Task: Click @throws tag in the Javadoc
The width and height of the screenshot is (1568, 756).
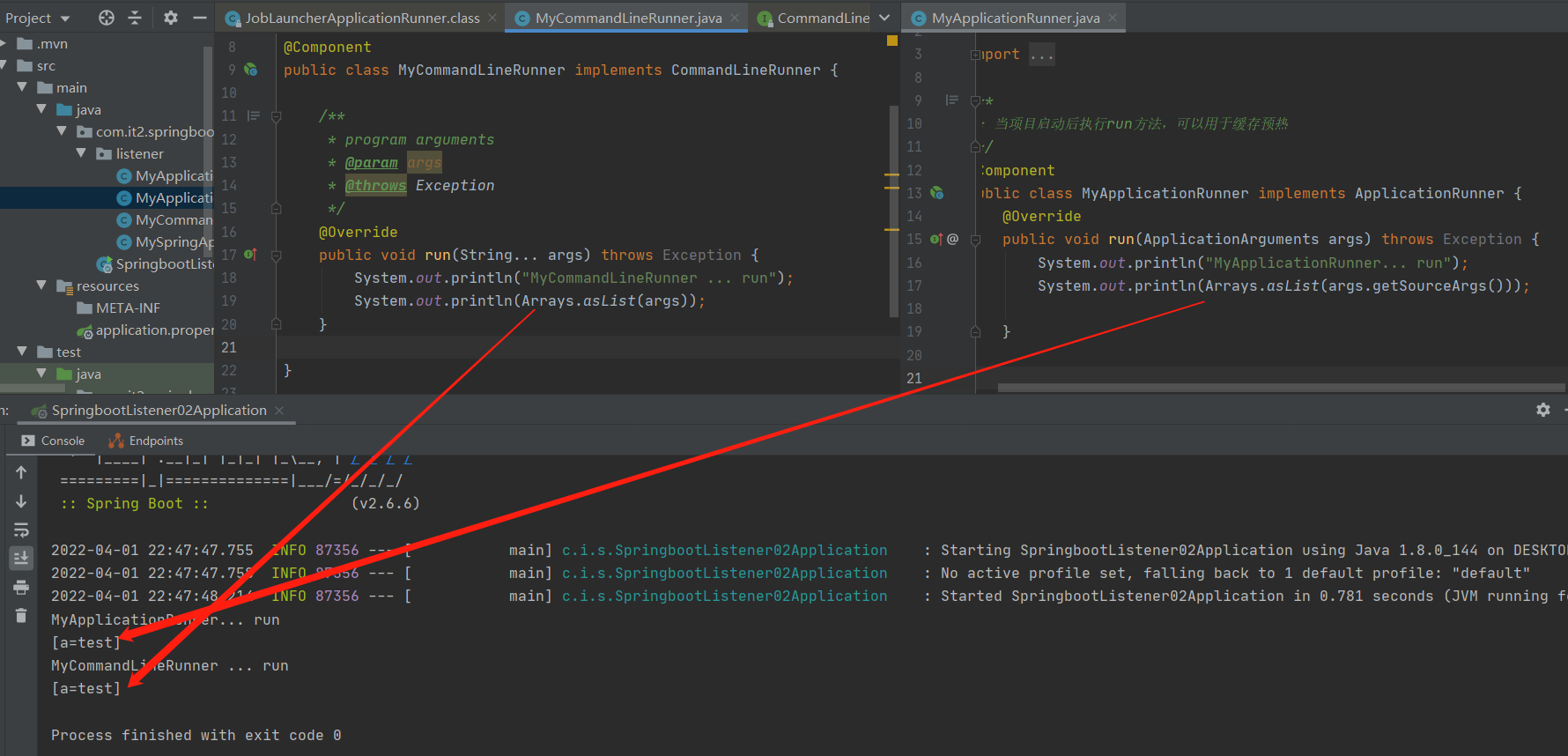Action: 375,185
